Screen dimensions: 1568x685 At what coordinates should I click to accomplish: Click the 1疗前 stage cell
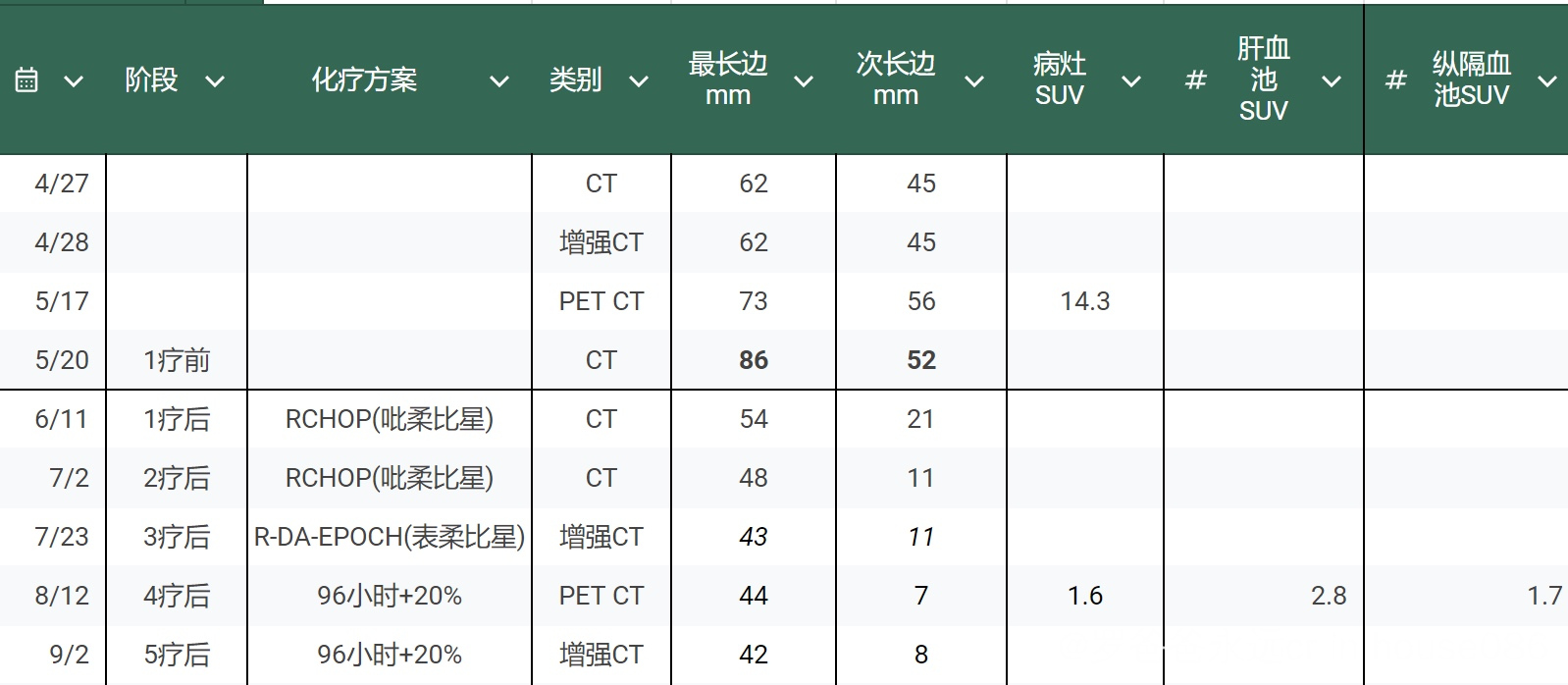(x=177, y=360)
